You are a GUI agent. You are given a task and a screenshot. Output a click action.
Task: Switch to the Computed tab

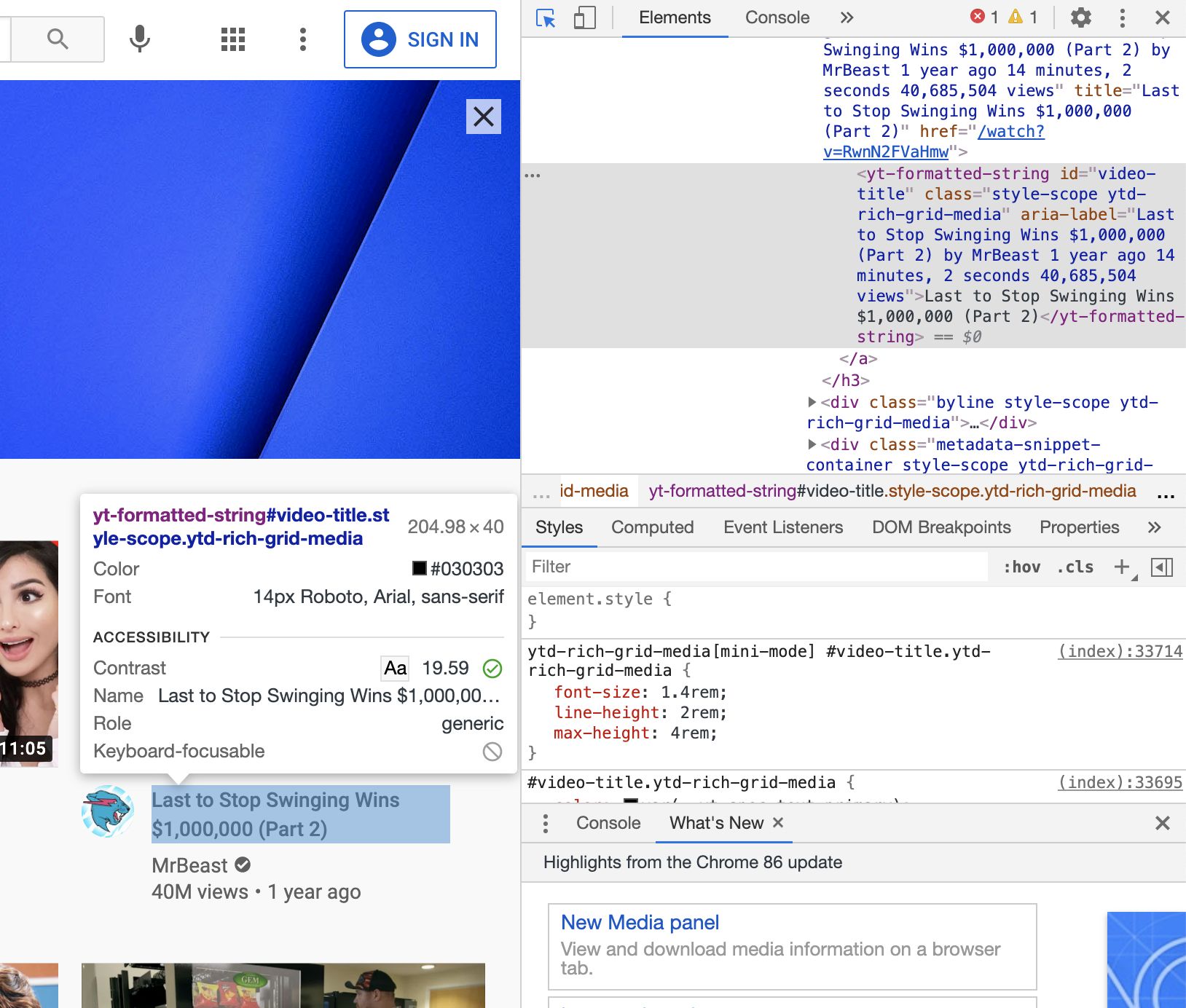(x=652, y=527)
